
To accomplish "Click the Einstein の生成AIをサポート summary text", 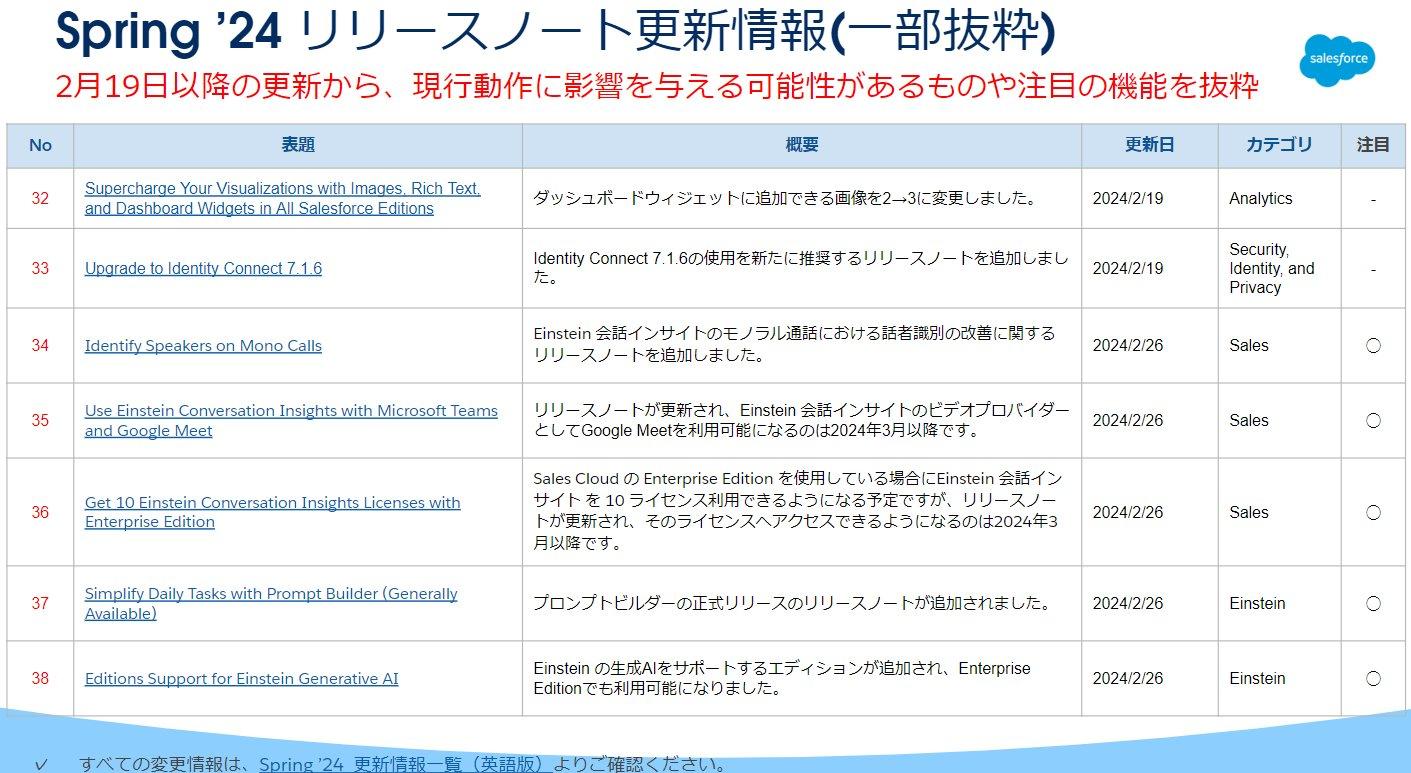I will (782, 678).
